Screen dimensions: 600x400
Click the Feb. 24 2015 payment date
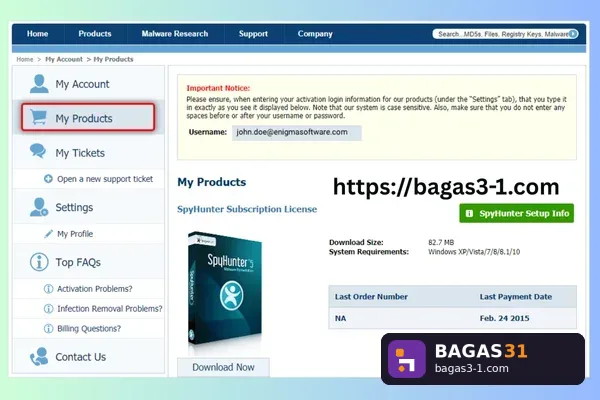(504, 318)
